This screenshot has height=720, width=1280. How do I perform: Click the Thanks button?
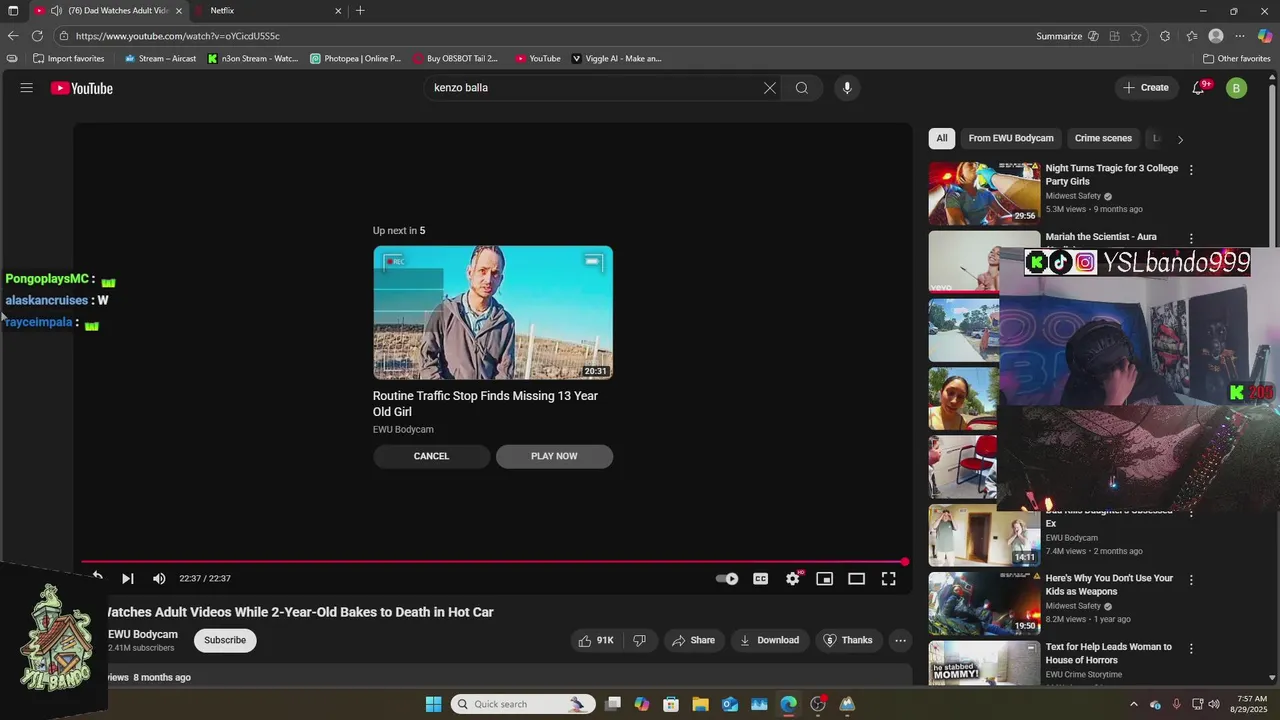(x=847, y=640)
